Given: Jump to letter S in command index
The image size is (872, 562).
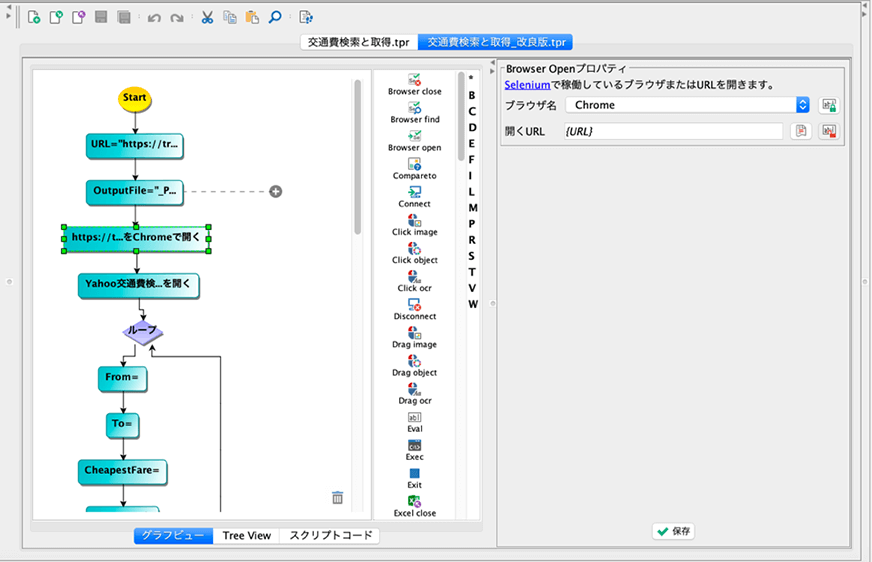Looking at the screenshot, I should click(x=472, y=256).
